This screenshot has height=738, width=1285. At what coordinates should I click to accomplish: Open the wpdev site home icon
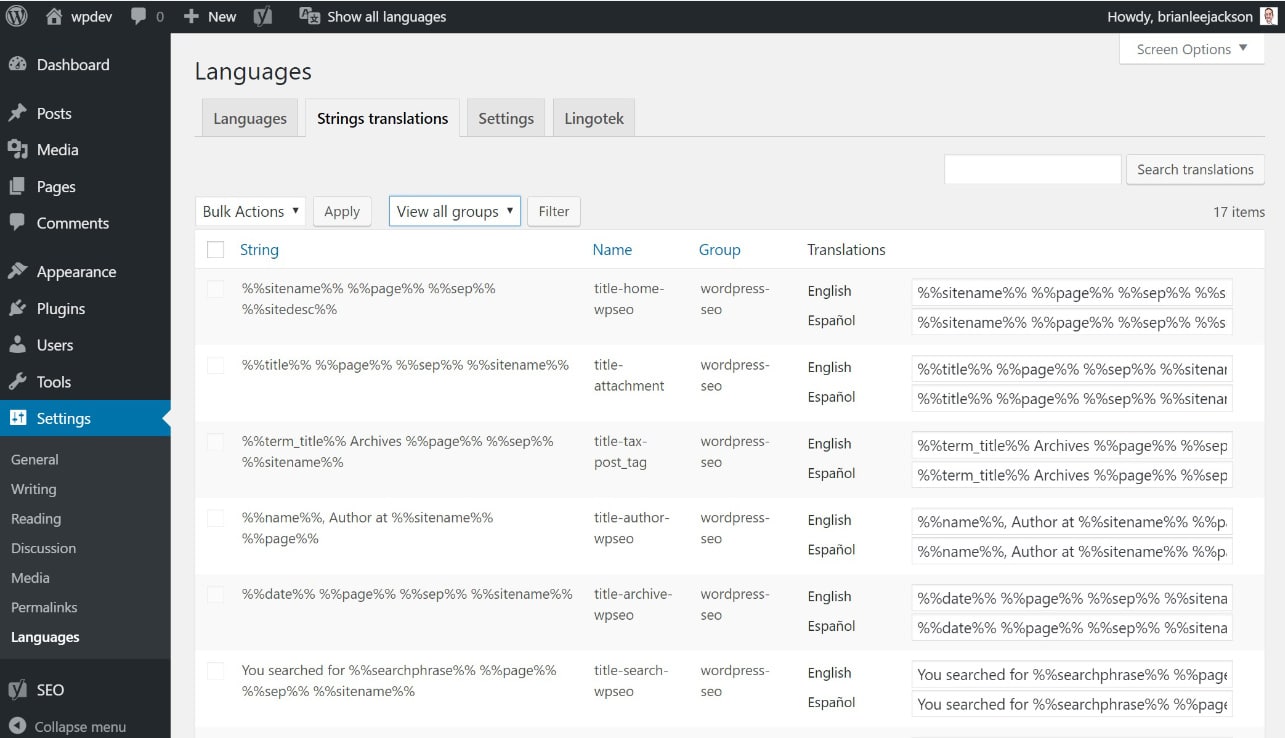point(54,16)
